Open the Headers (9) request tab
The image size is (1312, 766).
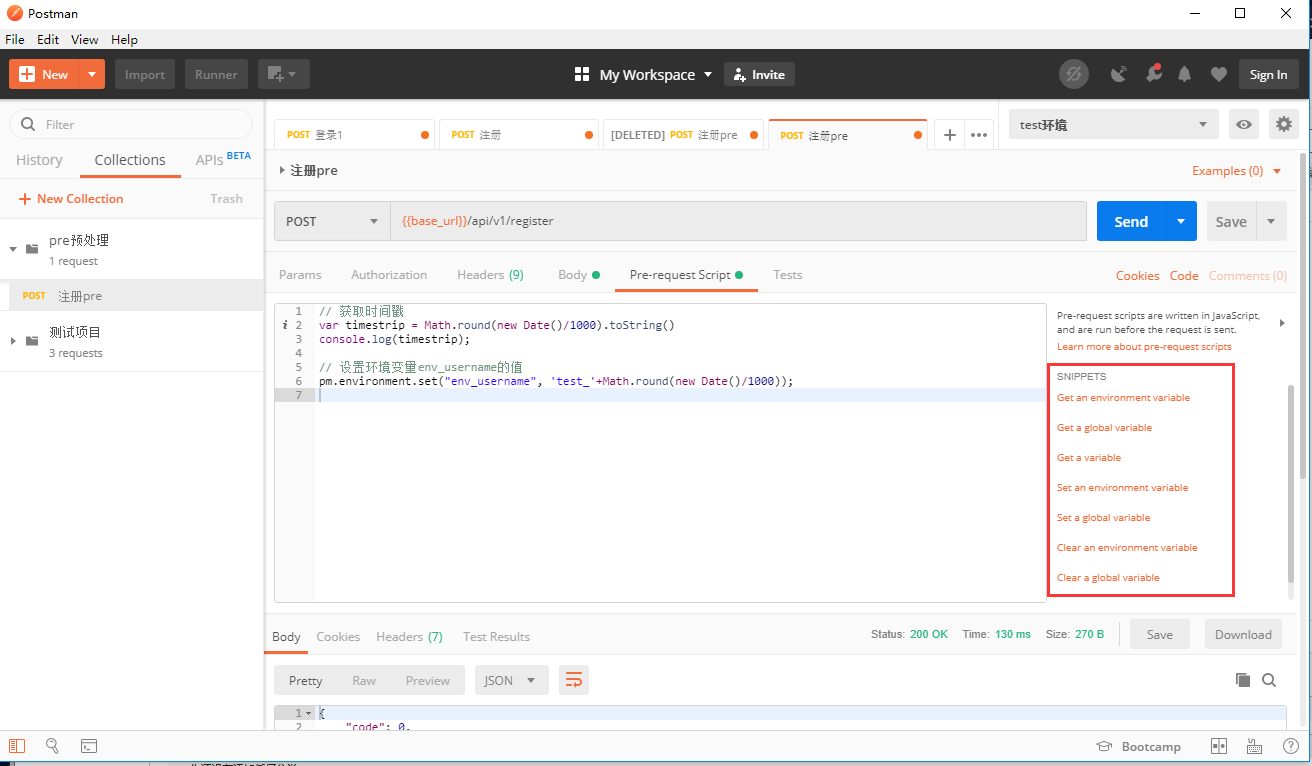[x=490, y=274]
